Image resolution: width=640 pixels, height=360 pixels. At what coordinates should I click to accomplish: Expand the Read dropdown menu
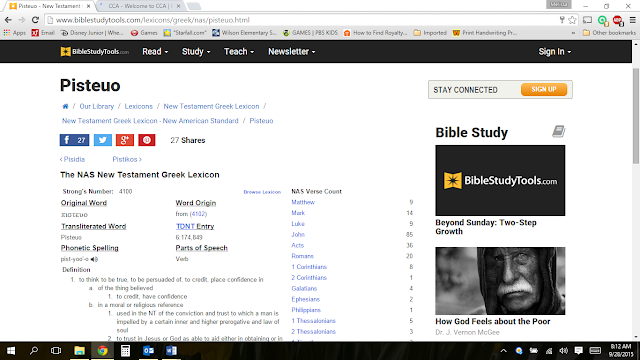[x=155, y=52]
